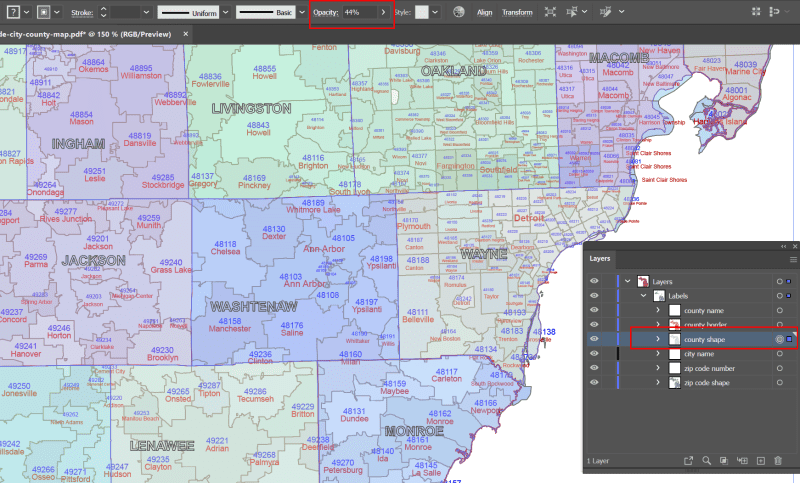Click the Opacity label link

(x=326, y=12)
